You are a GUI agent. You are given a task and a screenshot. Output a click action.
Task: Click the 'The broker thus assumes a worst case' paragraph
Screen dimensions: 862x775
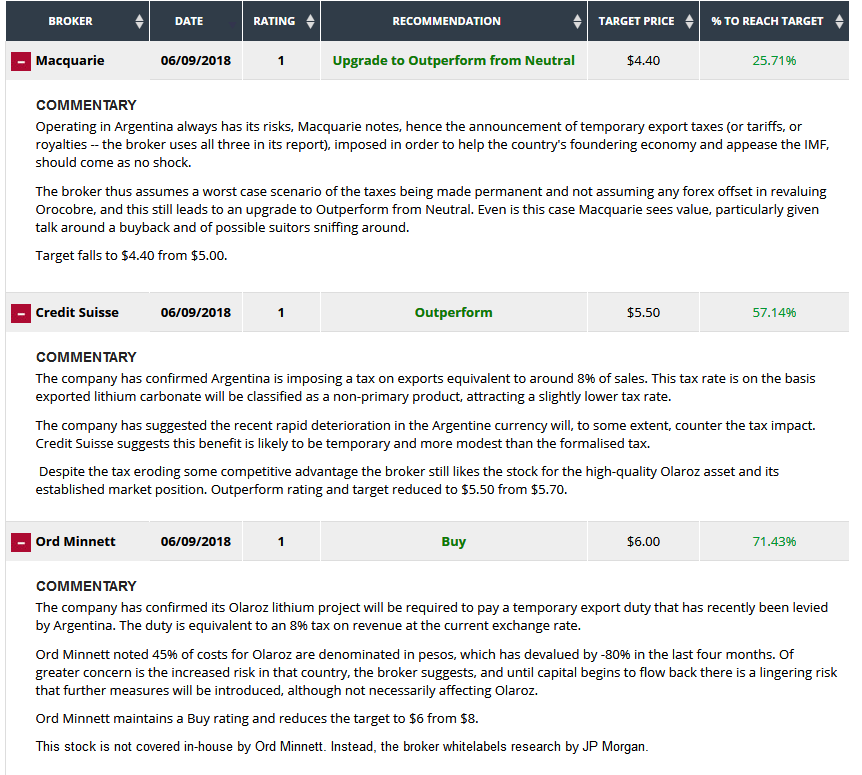coord(431,209)
